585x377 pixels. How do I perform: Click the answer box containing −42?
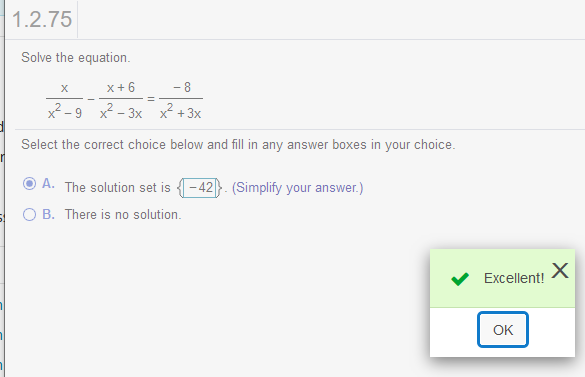pyautogui.click(x=200, y=188)
